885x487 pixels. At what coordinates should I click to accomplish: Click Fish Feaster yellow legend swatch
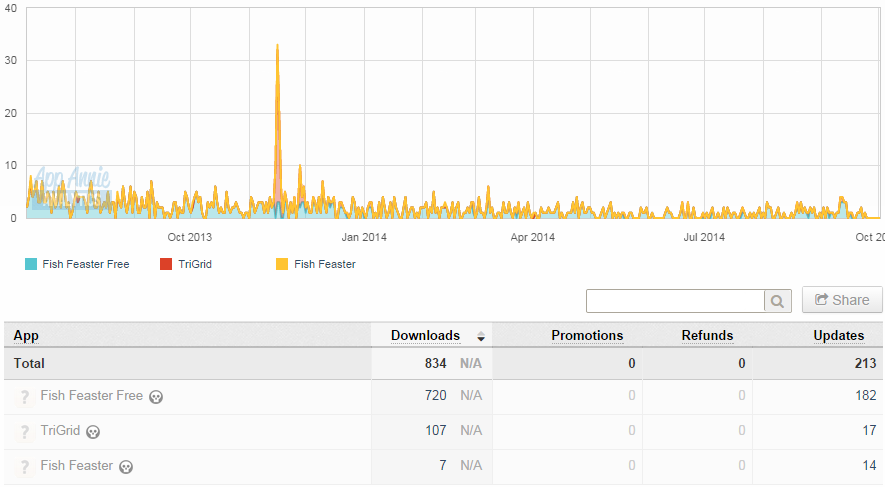[x=282, y=264]
